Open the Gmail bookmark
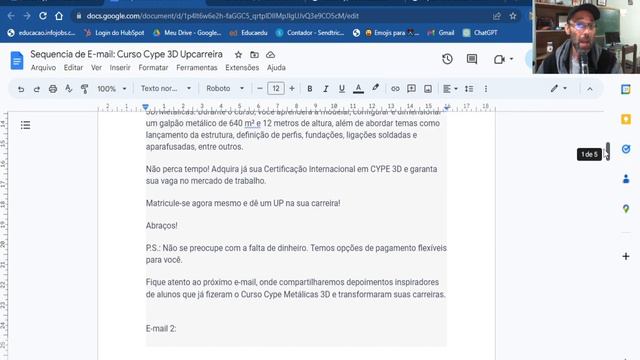The width and height of the screenshot is (640, 360). [x=441, y=33]
